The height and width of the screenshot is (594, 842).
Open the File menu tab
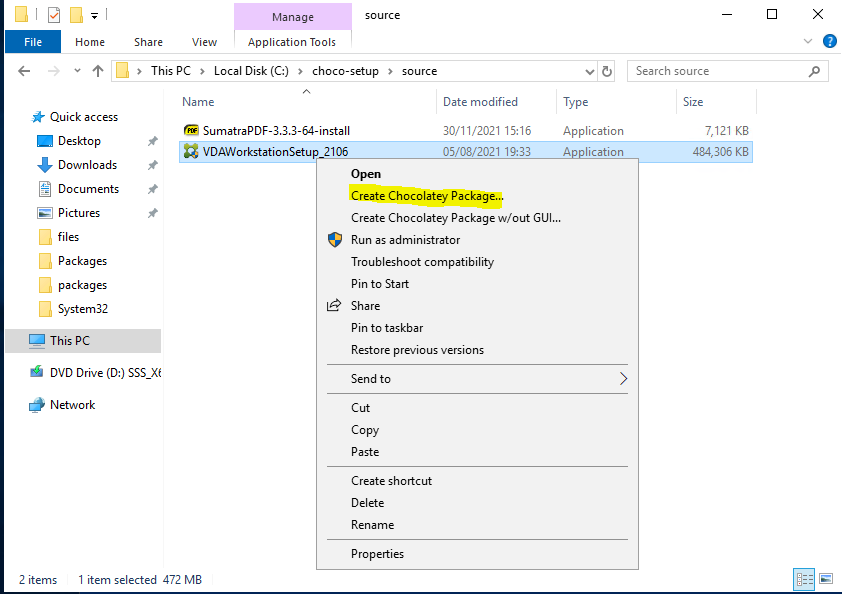coord(33,42)
